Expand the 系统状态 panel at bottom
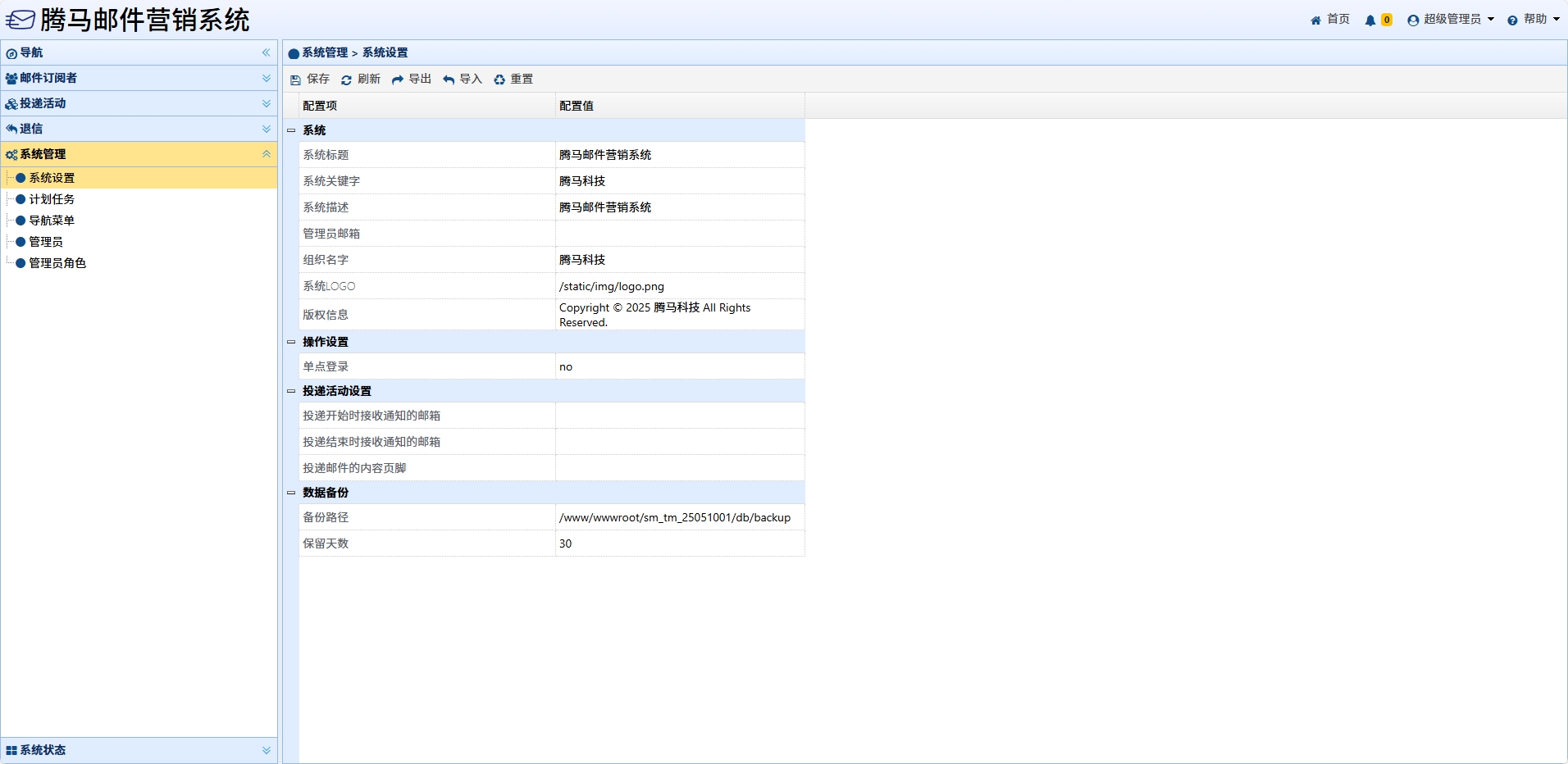1568x764 pixels. [x=267, y=750]
